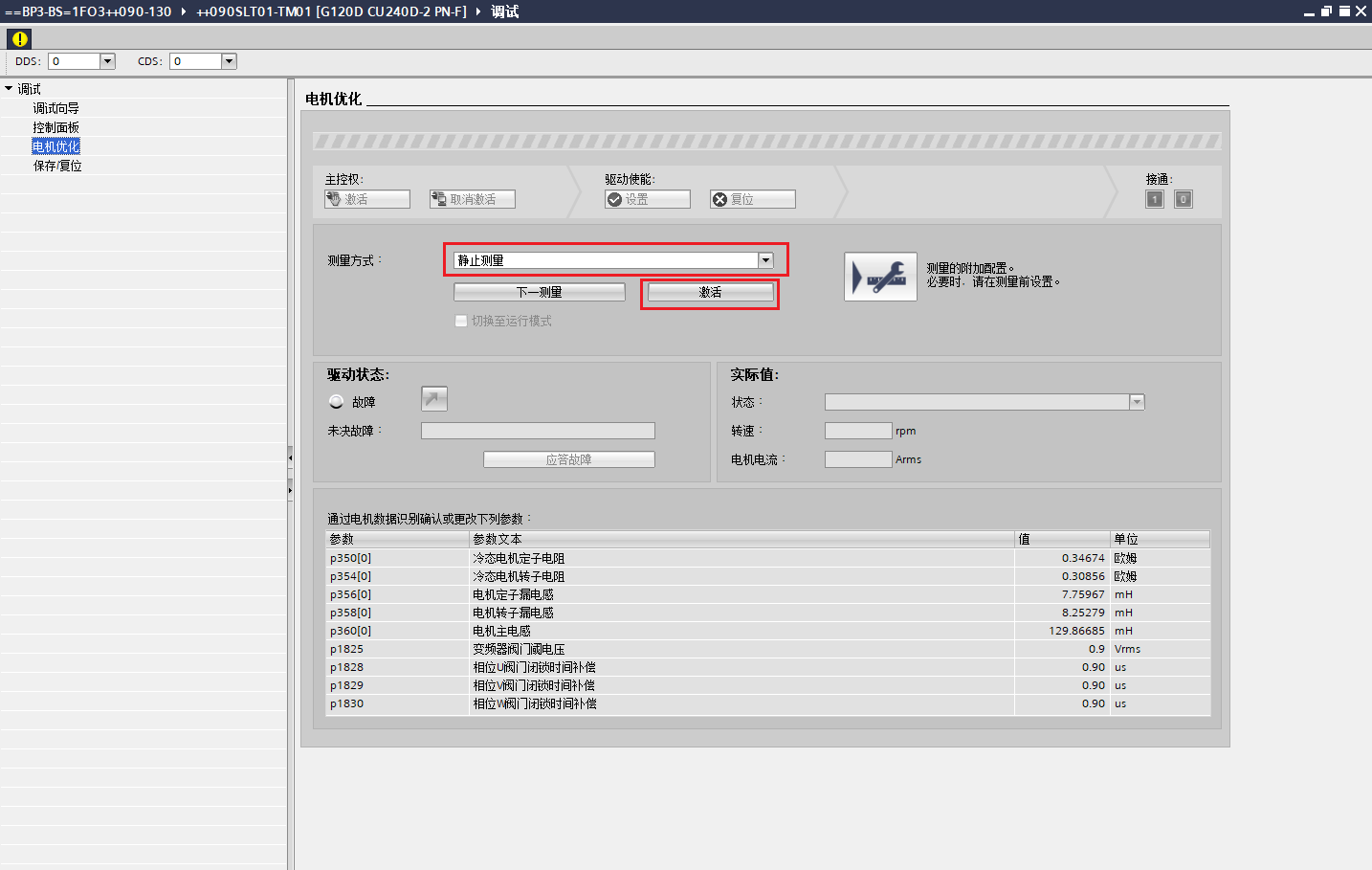Toggle the 切换至运行模式 checkbox
Screen dimensions: 1372x870
[x=461, y=322]
